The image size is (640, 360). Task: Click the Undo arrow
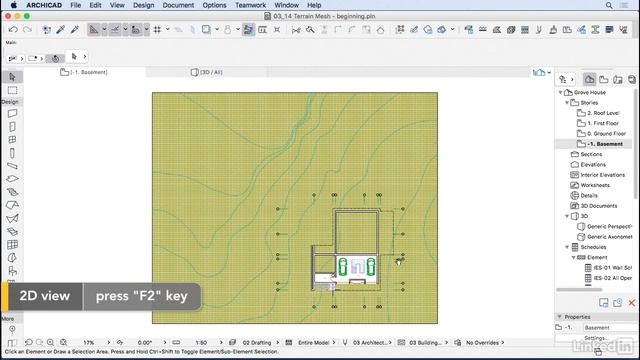point(13,29)
